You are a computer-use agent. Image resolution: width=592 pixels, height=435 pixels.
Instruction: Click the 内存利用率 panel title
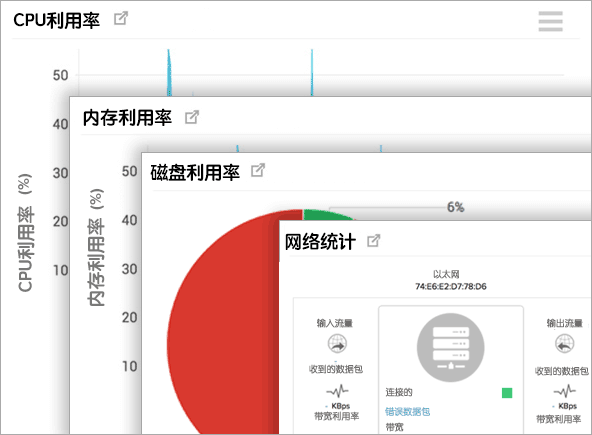[x=127, y=117]
